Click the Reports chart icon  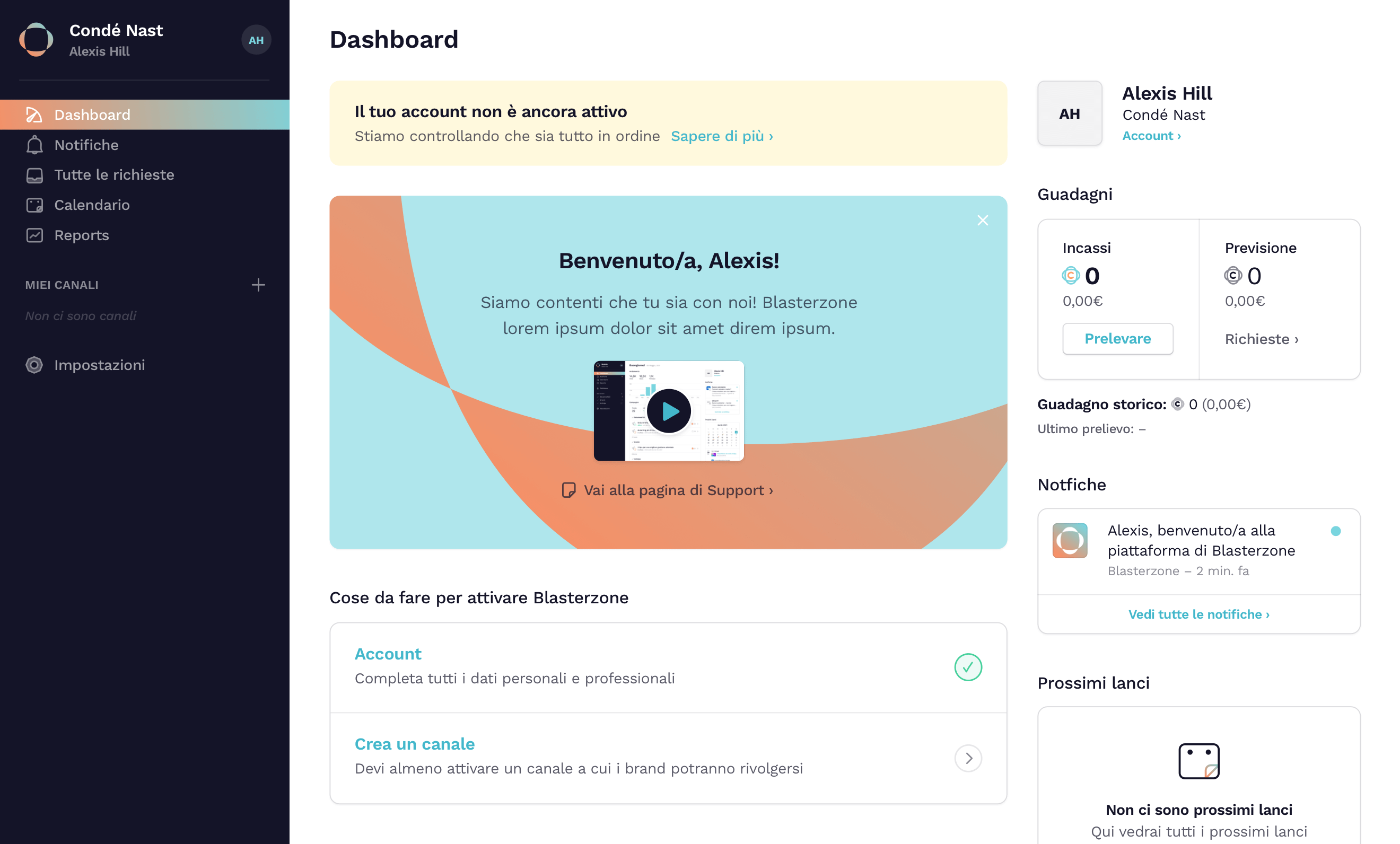point(34,235)
